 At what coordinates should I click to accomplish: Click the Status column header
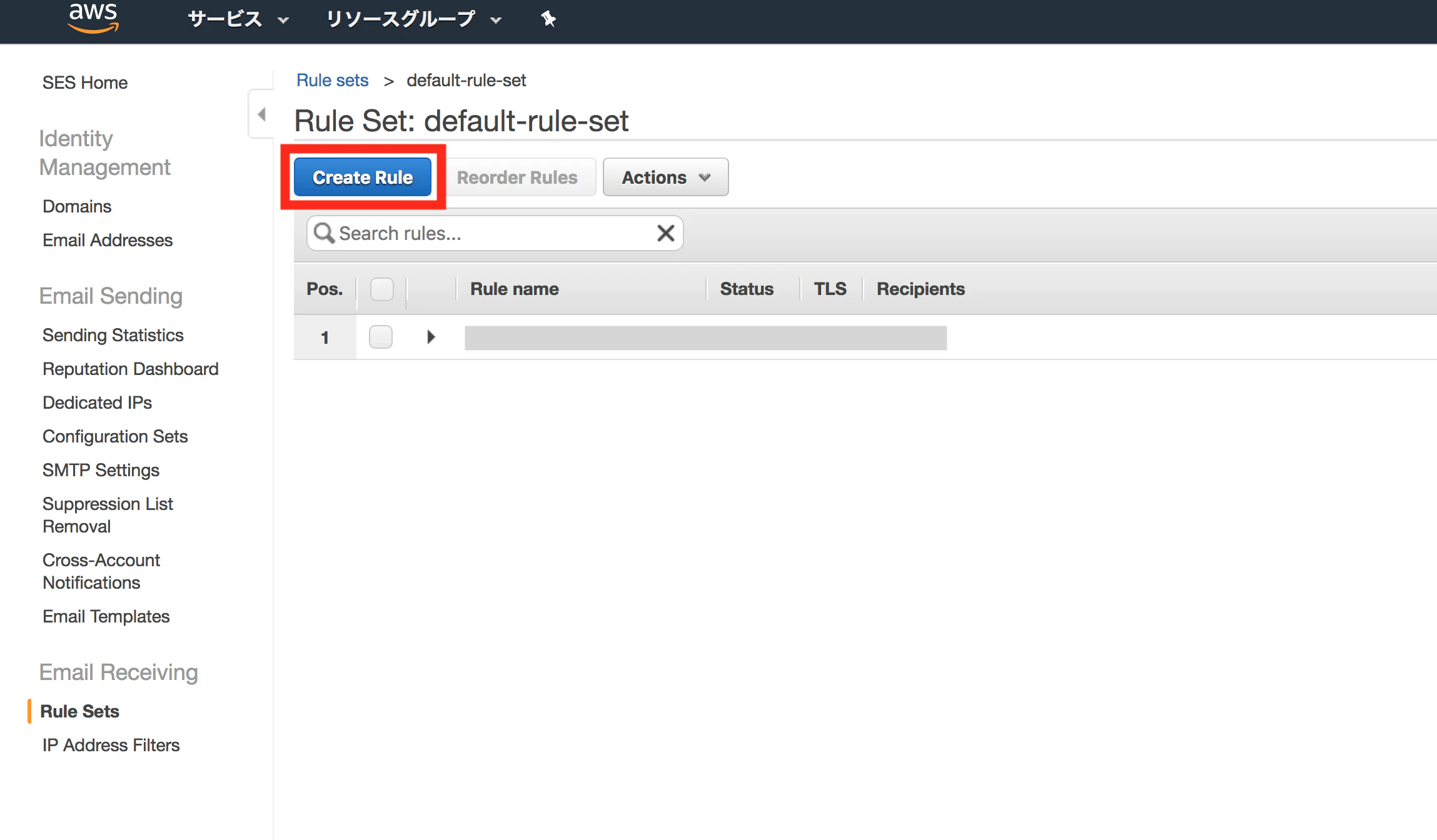pyautogui.click(x=747, y=289)
